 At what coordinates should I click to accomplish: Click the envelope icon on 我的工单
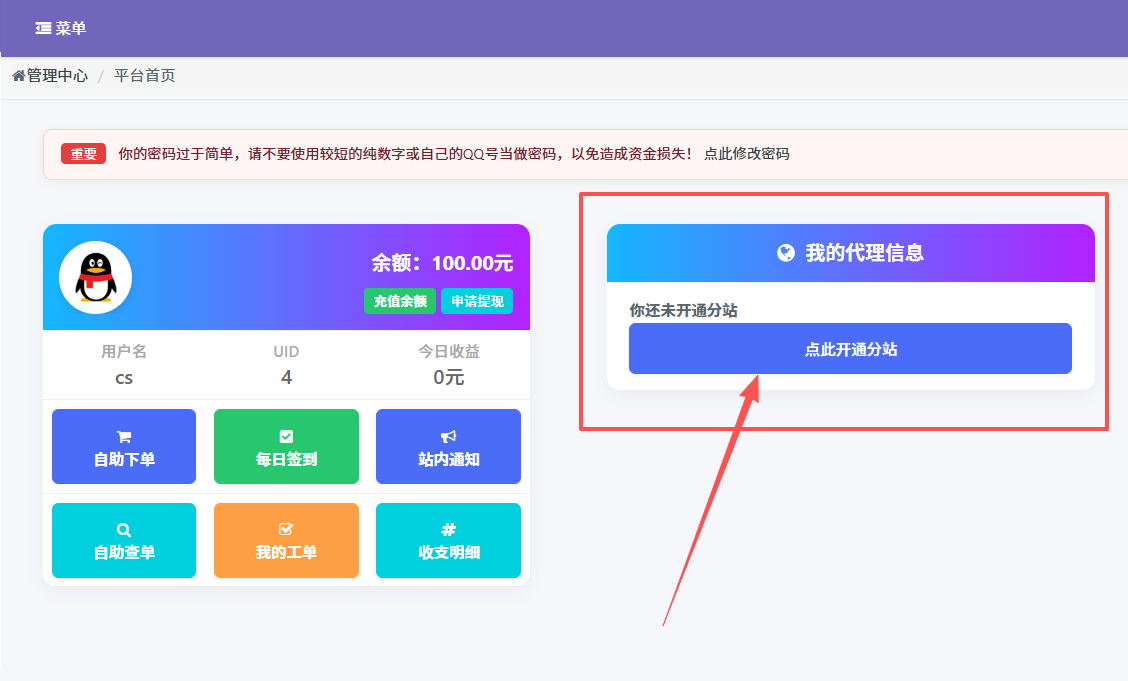[x=286, y=530]
